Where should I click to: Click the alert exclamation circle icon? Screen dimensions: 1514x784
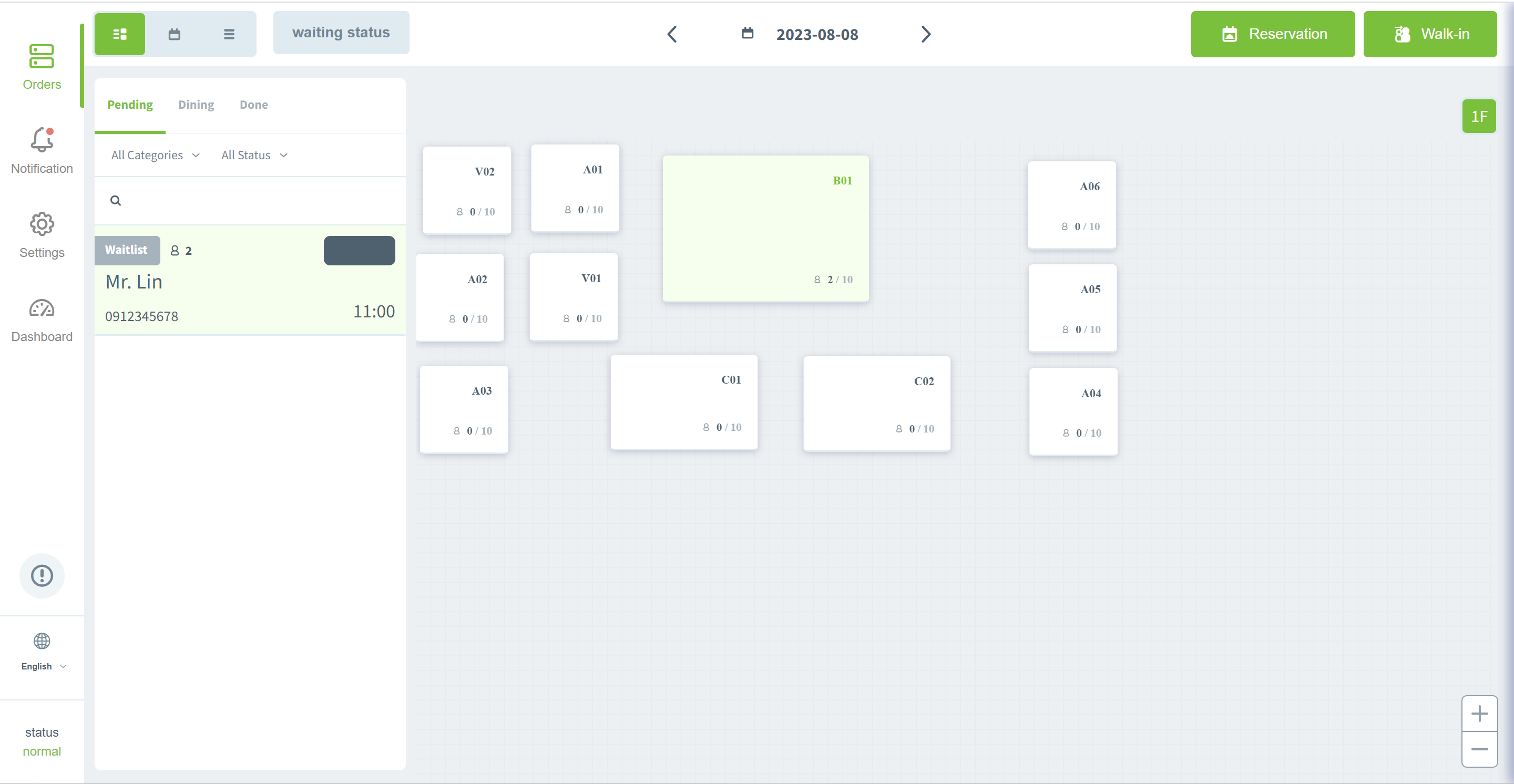coord(42,575)
